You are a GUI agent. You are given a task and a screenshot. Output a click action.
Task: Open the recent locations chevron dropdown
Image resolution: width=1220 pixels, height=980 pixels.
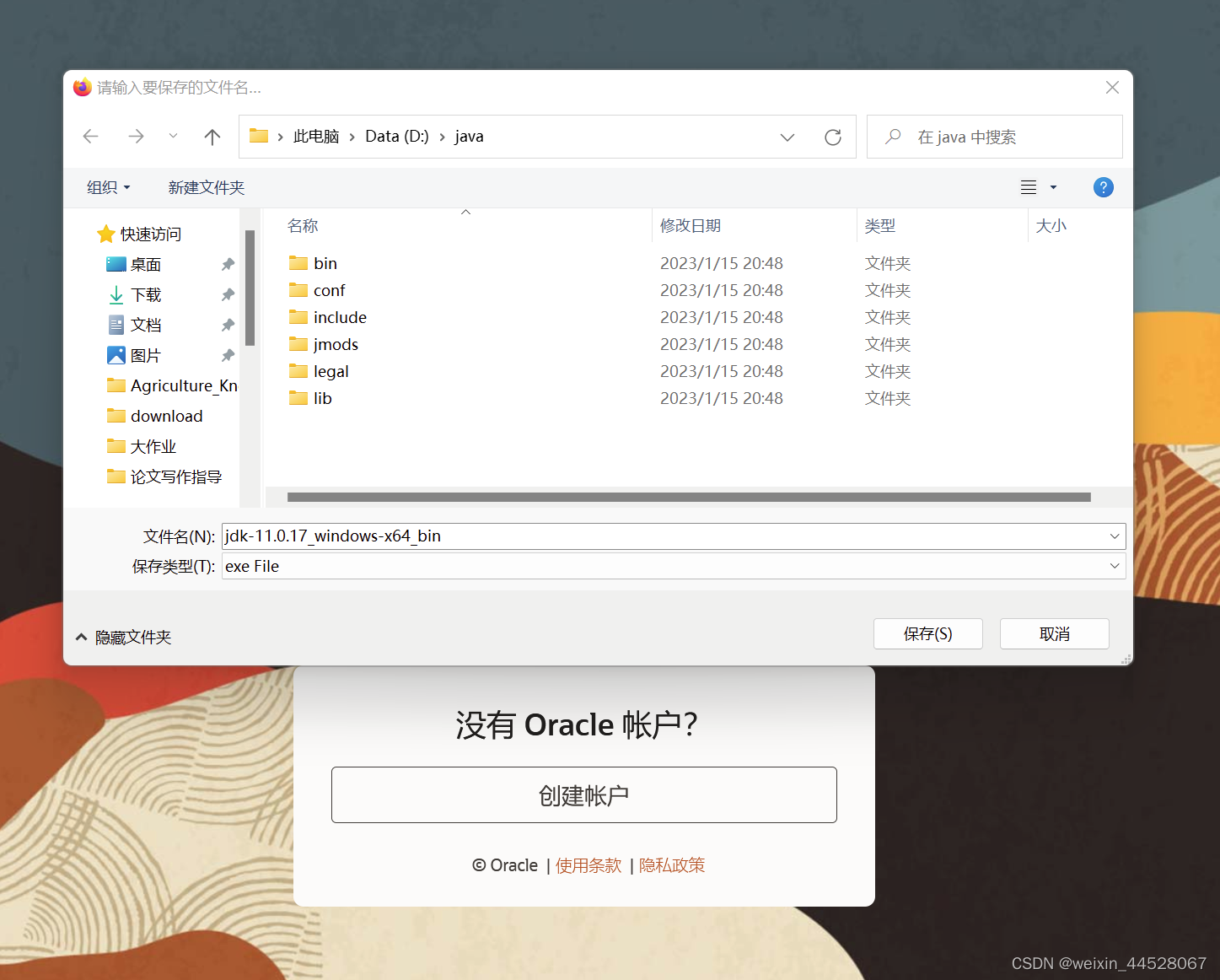tap(173, 136)
